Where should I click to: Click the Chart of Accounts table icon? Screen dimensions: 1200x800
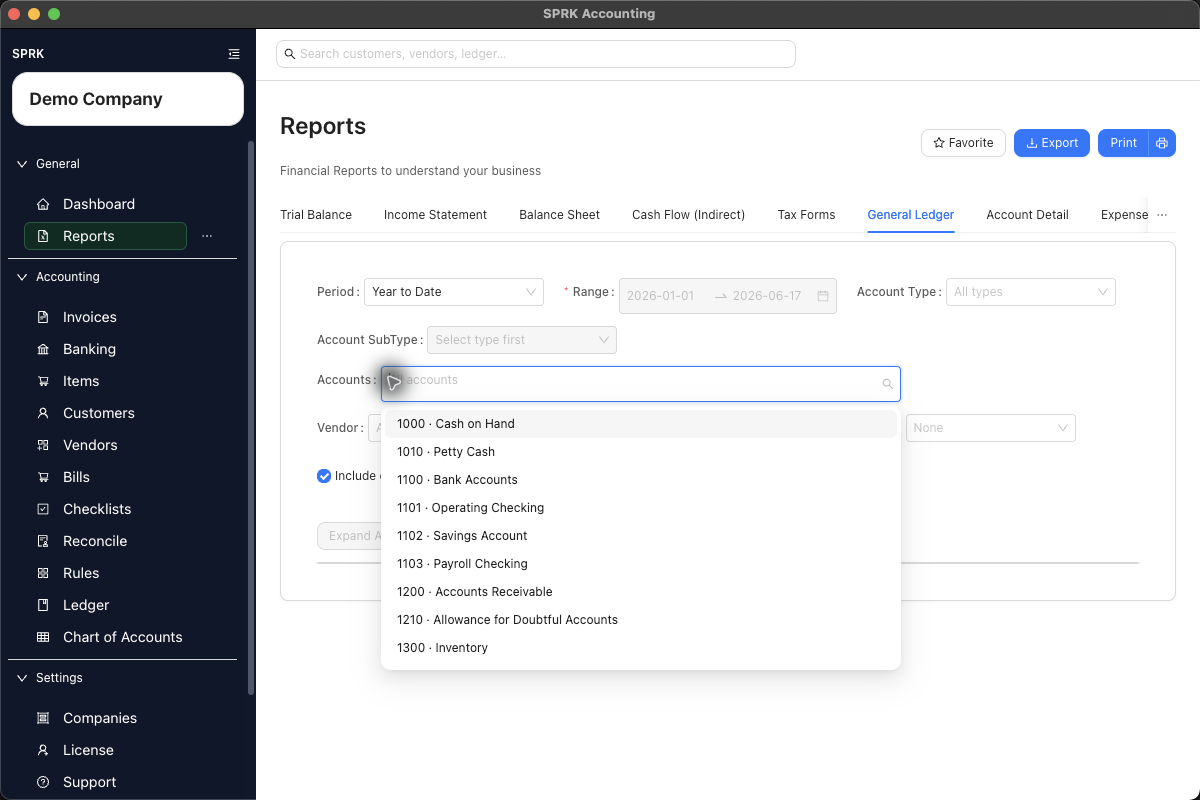tap(43, 637)
